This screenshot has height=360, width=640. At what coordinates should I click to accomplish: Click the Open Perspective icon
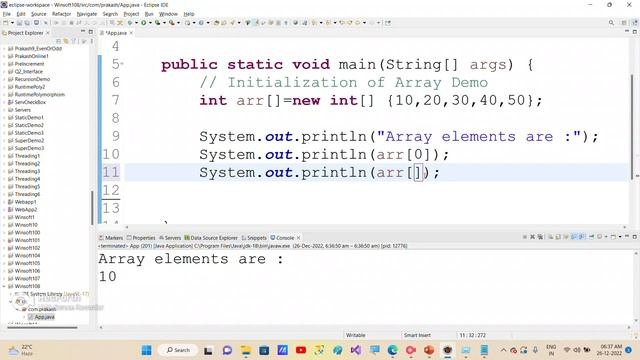click(x=624, y=23)
